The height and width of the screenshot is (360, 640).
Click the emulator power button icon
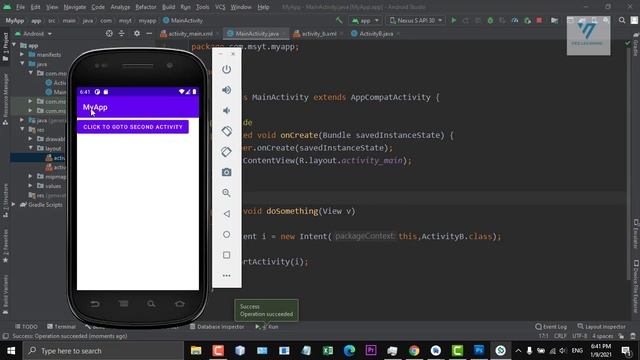(227, 69)
